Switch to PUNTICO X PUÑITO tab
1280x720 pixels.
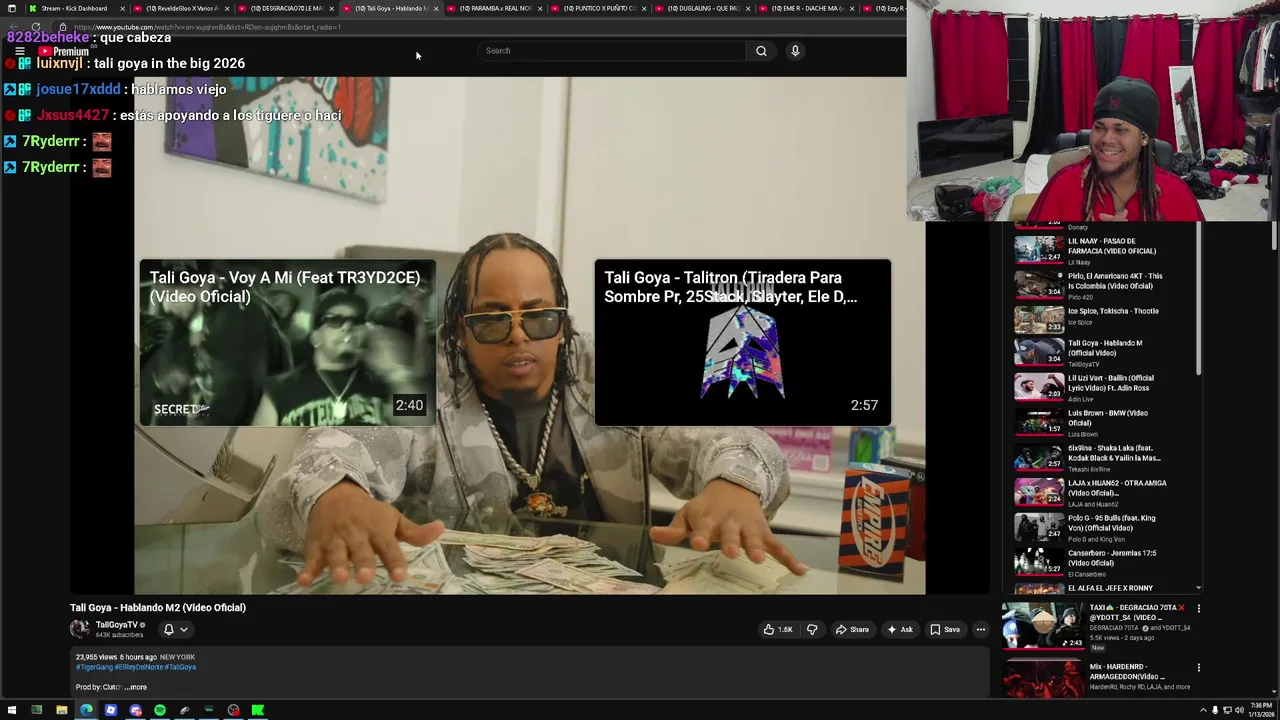click(x=599, y=8)
